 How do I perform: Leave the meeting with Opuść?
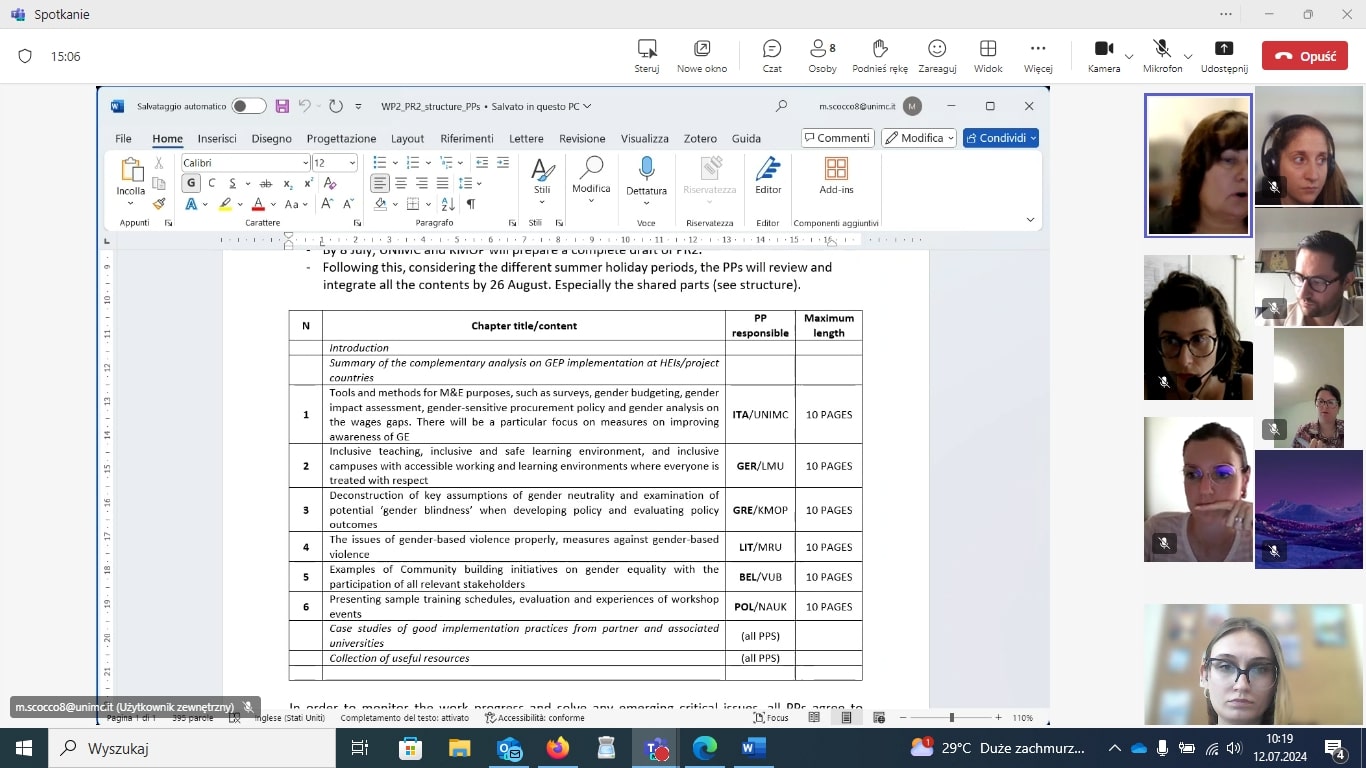[x=1305, y=56]
